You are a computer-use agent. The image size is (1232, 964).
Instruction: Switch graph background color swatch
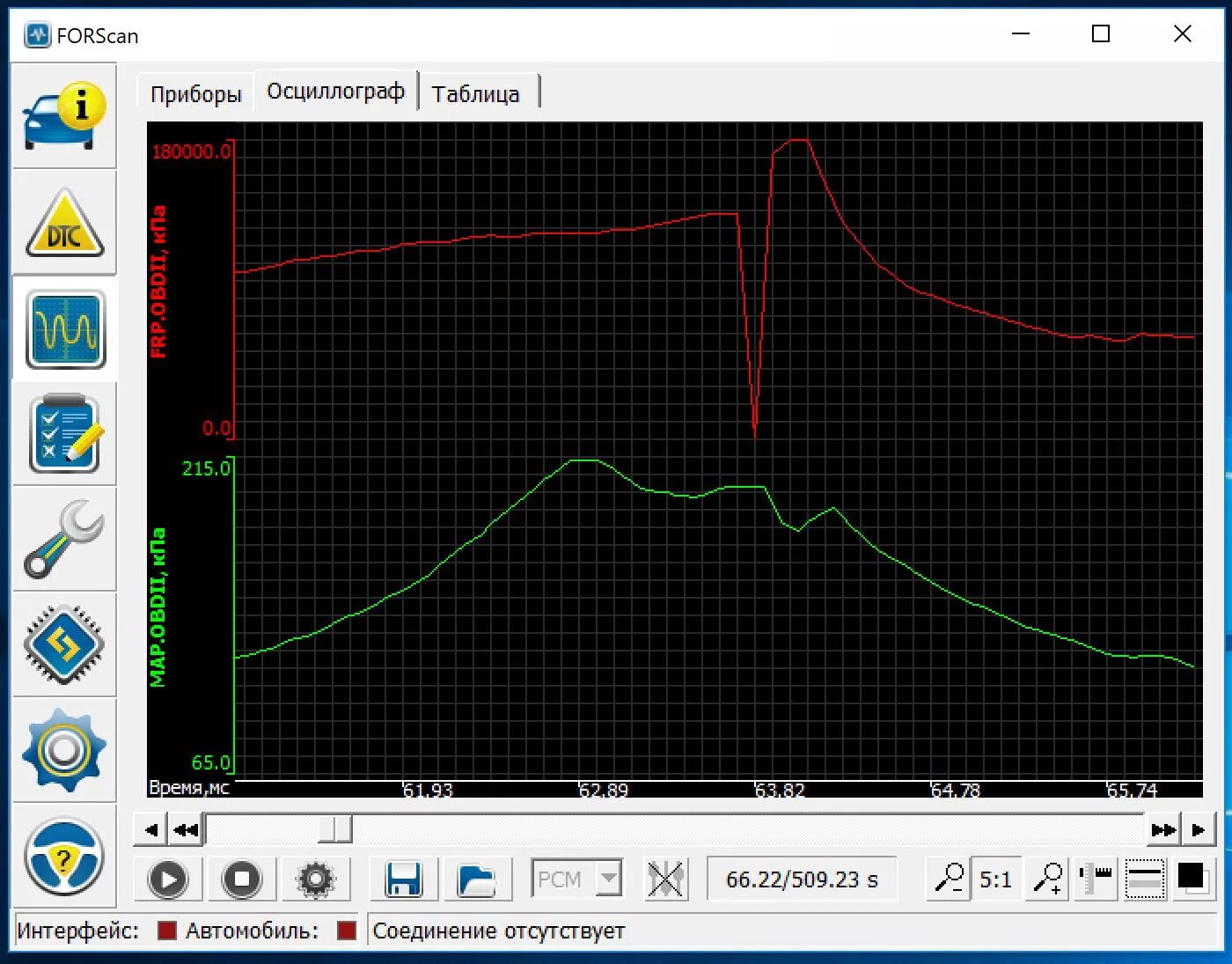coord(1193,879)
